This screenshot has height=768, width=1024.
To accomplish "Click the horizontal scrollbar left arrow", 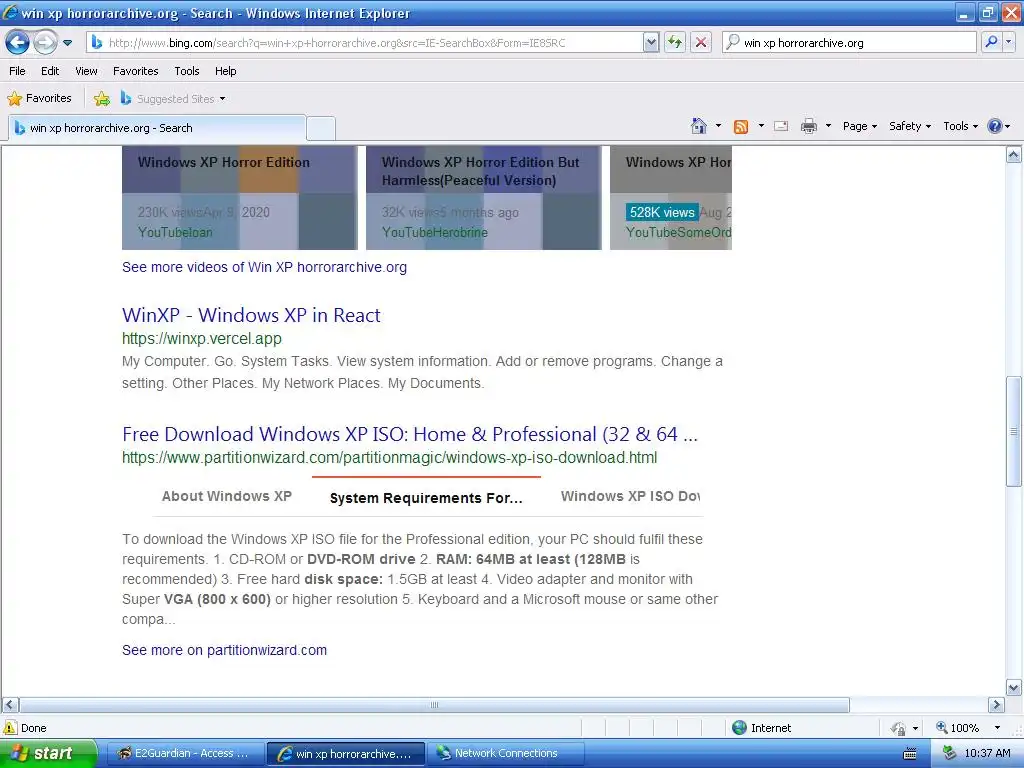I will coord(9,705).
